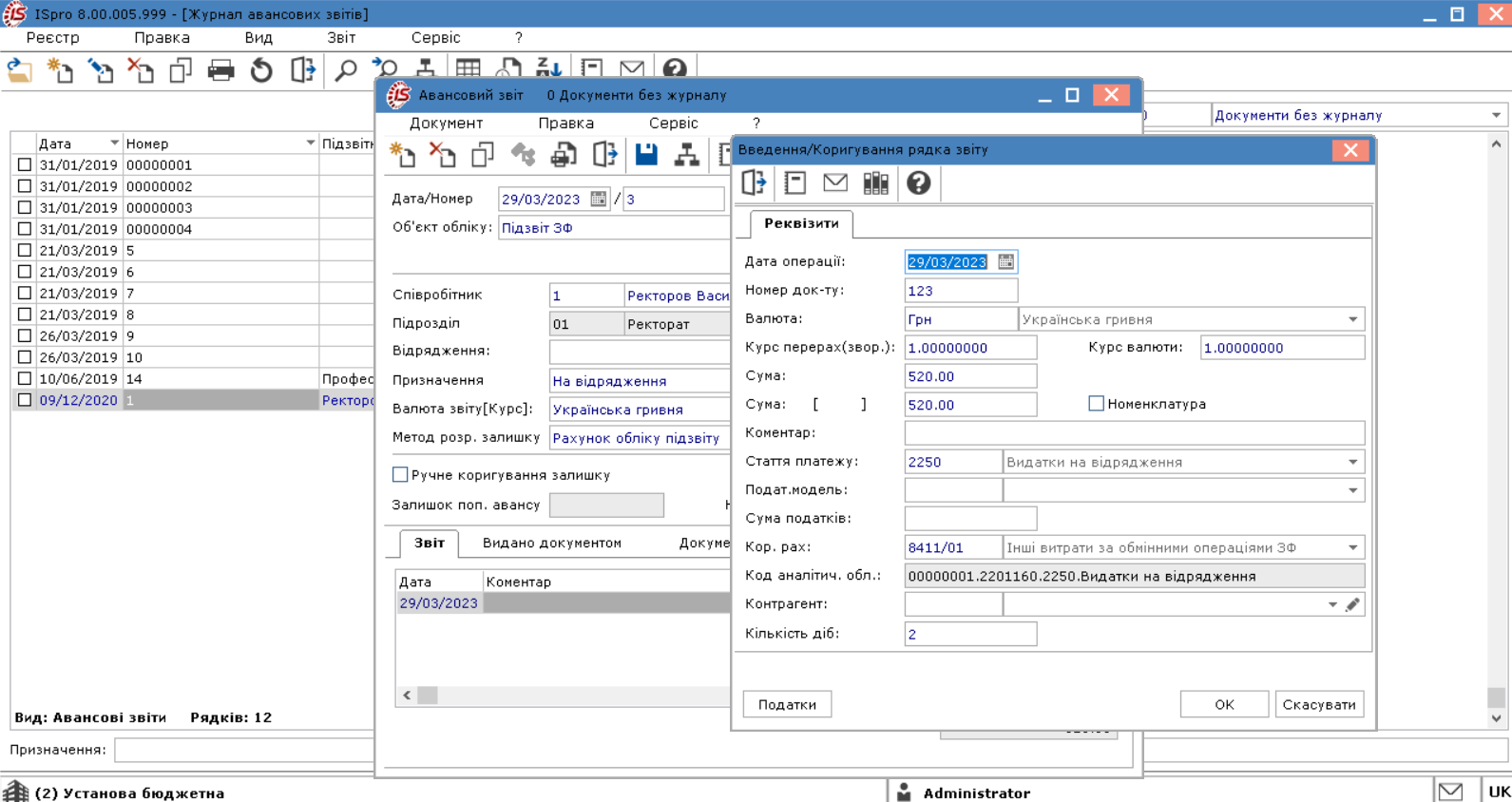1512x802 pixels.
Task: Open notes icon in journal toolbar
Action: 592,68
